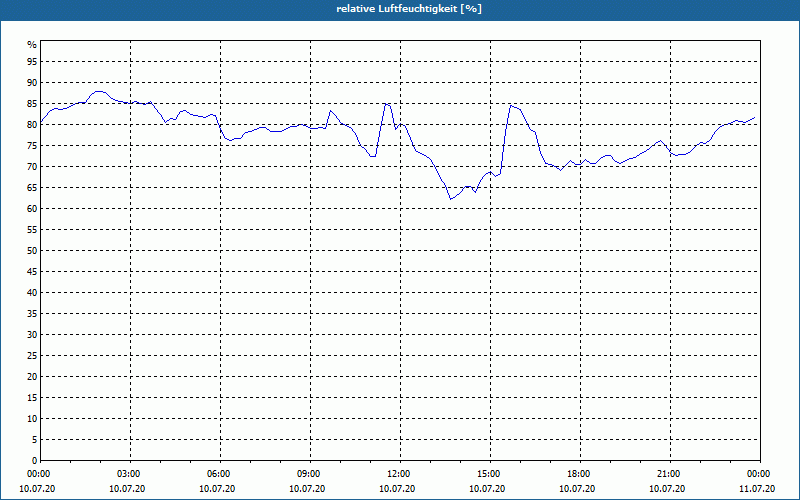The image size is (800, 500).
Task: Click the '21:00' time axis label
Action: coord(669,474)
